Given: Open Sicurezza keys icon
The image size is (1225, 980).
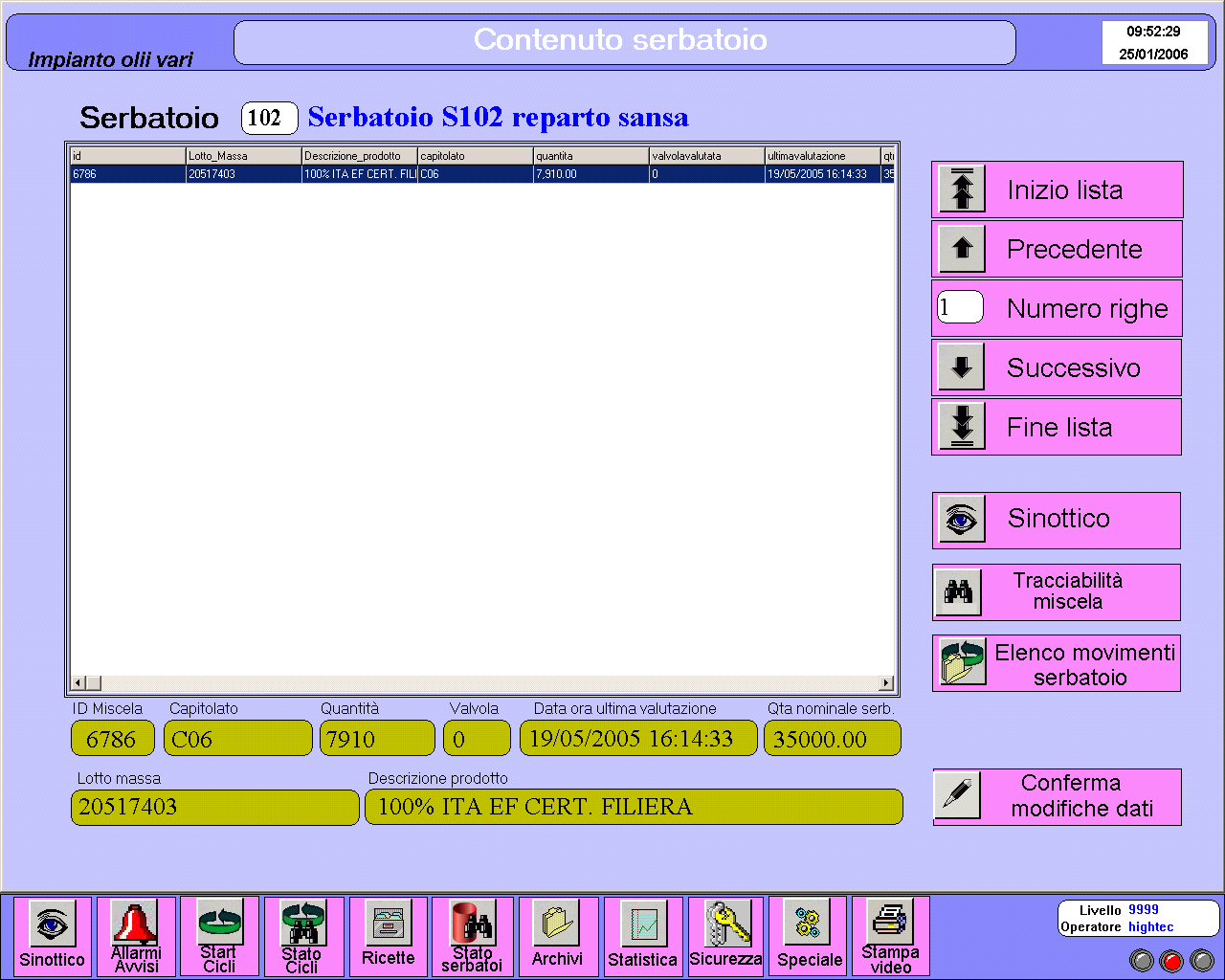Looking at the screenshot, I should coord(726,924).
